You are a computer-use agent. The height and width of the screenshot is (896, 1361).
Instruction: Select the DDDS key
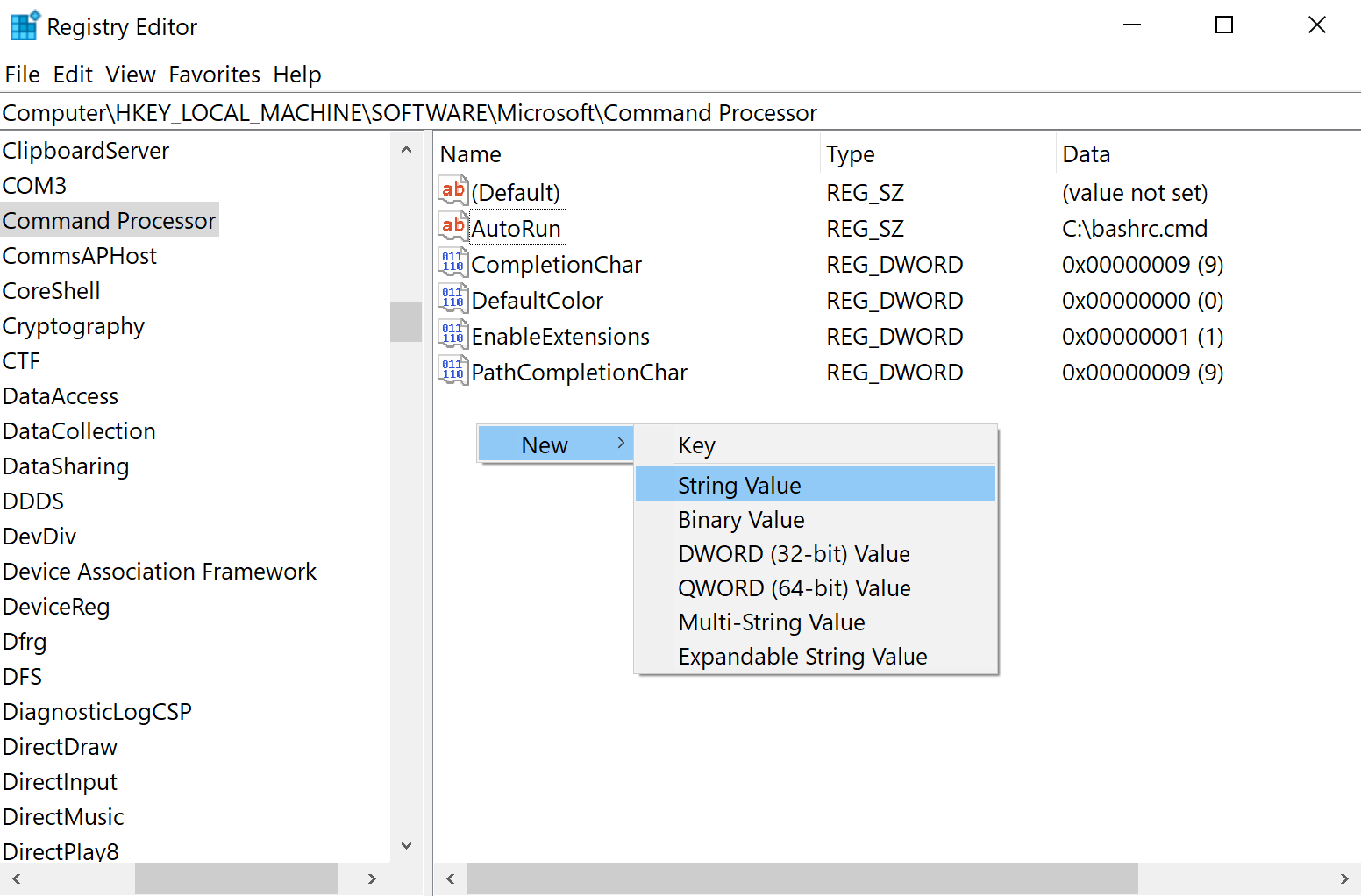pyautogui.click(x=33, y=501)
